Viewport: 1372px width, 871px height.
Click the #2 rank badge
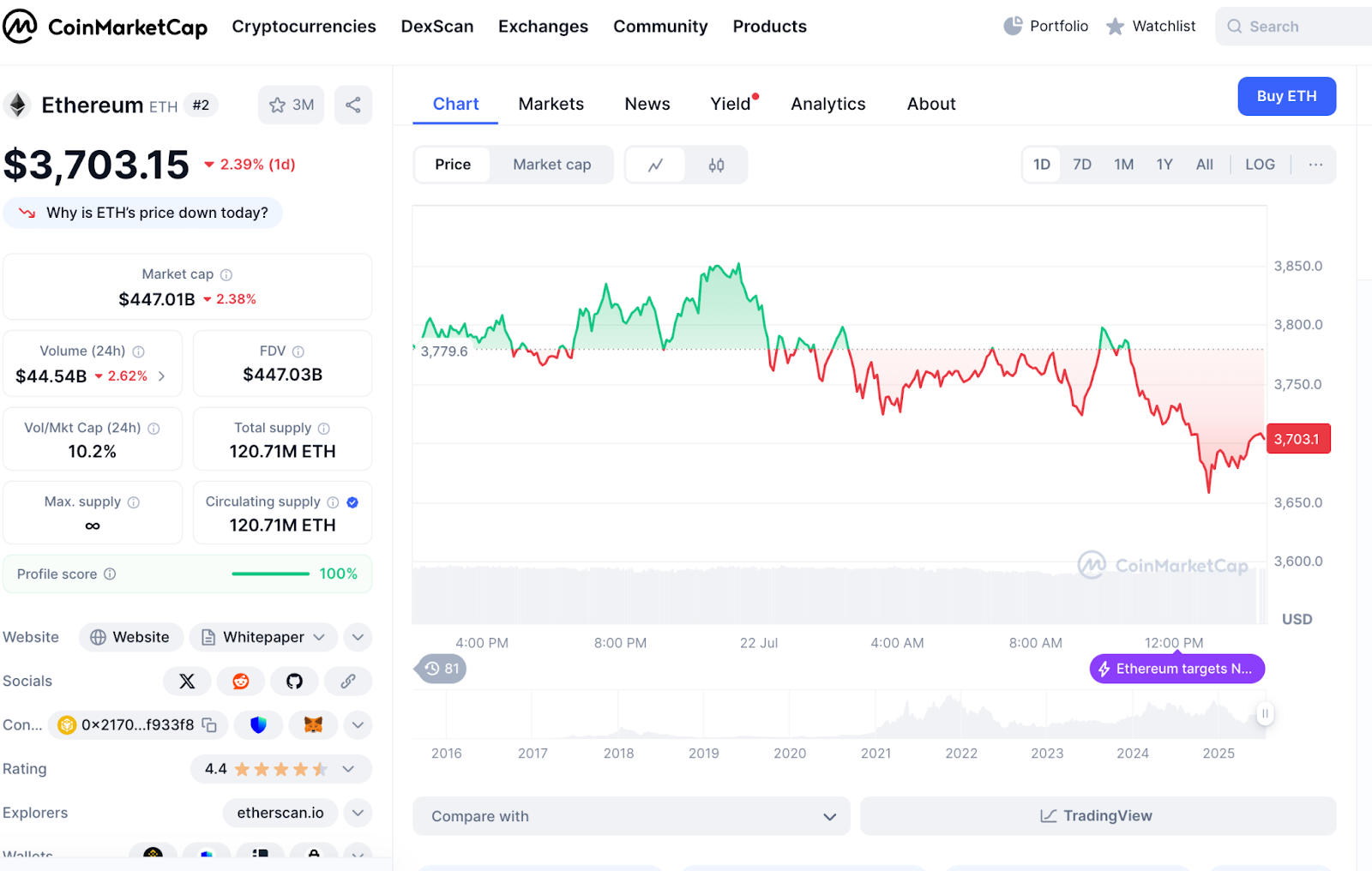tap(201, 105)
